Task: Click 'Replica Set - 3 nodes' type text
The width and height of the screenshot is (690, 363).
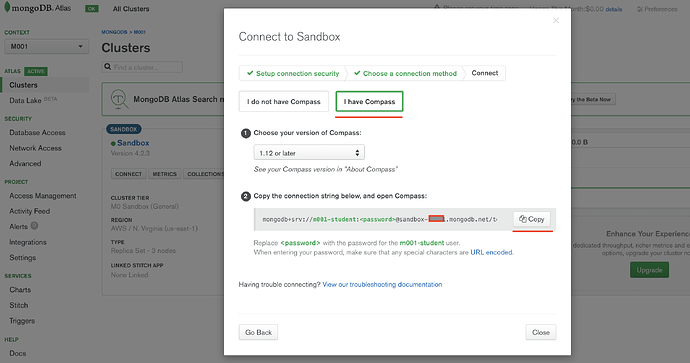Action: (143, 250)
